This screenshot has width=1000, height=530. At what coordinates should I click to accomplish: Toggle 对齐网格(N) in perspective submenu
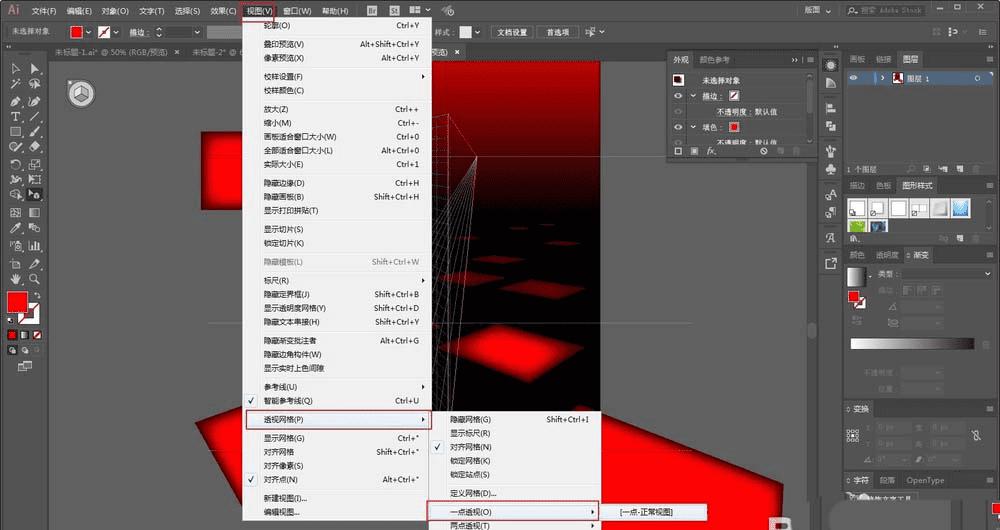pos(515,447)
